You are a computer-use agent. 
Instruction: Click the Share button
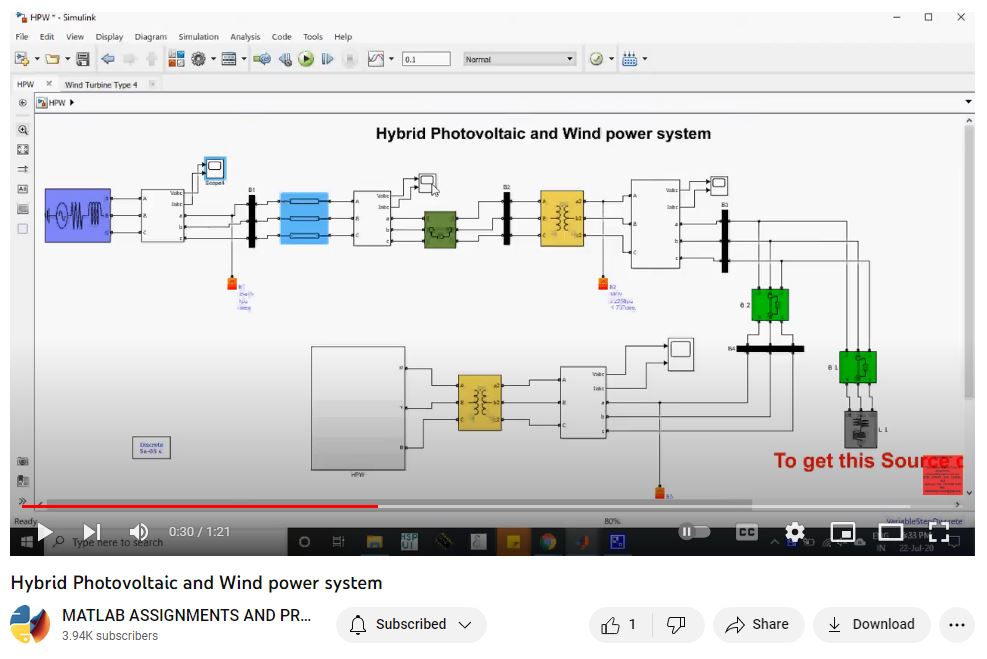pos(757,625)
